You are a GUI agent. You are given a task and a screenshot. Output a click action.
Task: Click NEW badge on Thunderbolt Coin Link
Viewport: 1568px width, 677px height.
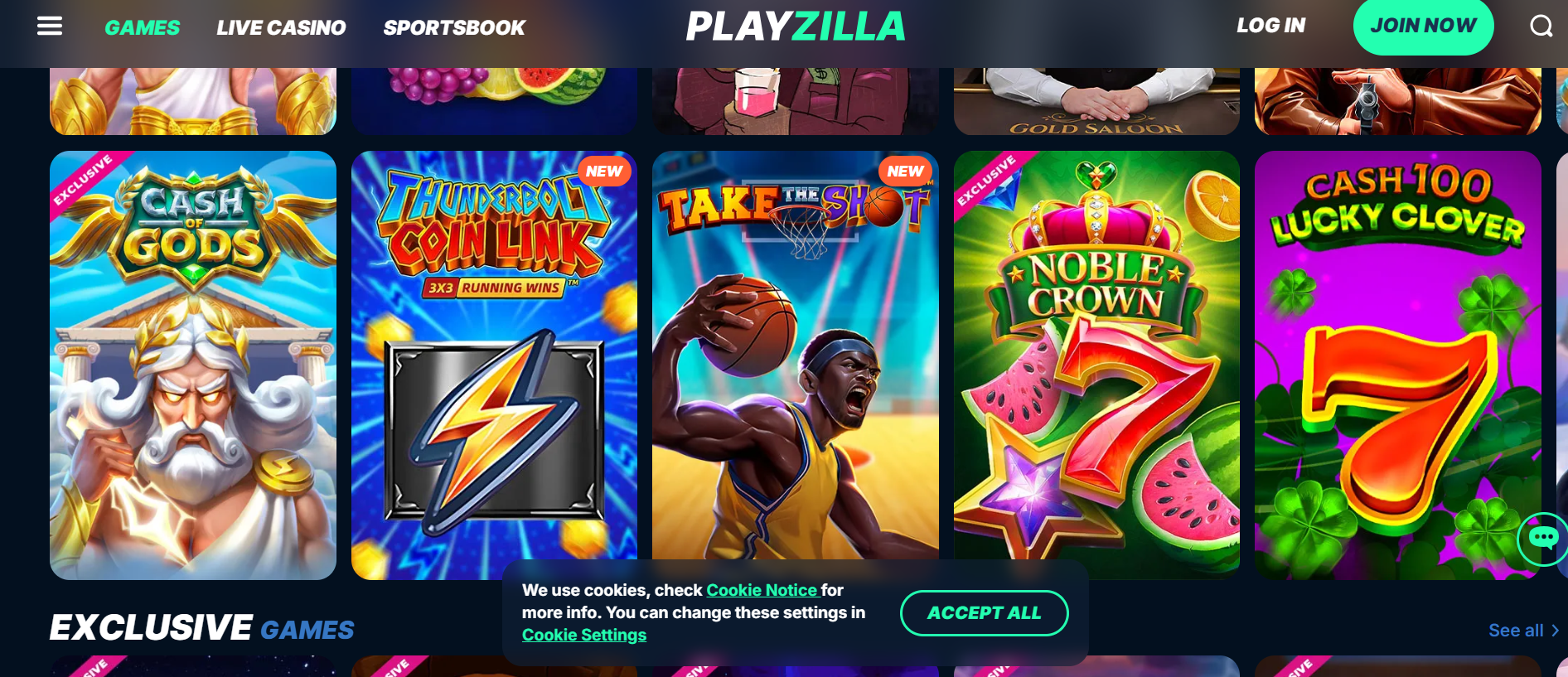604,172
